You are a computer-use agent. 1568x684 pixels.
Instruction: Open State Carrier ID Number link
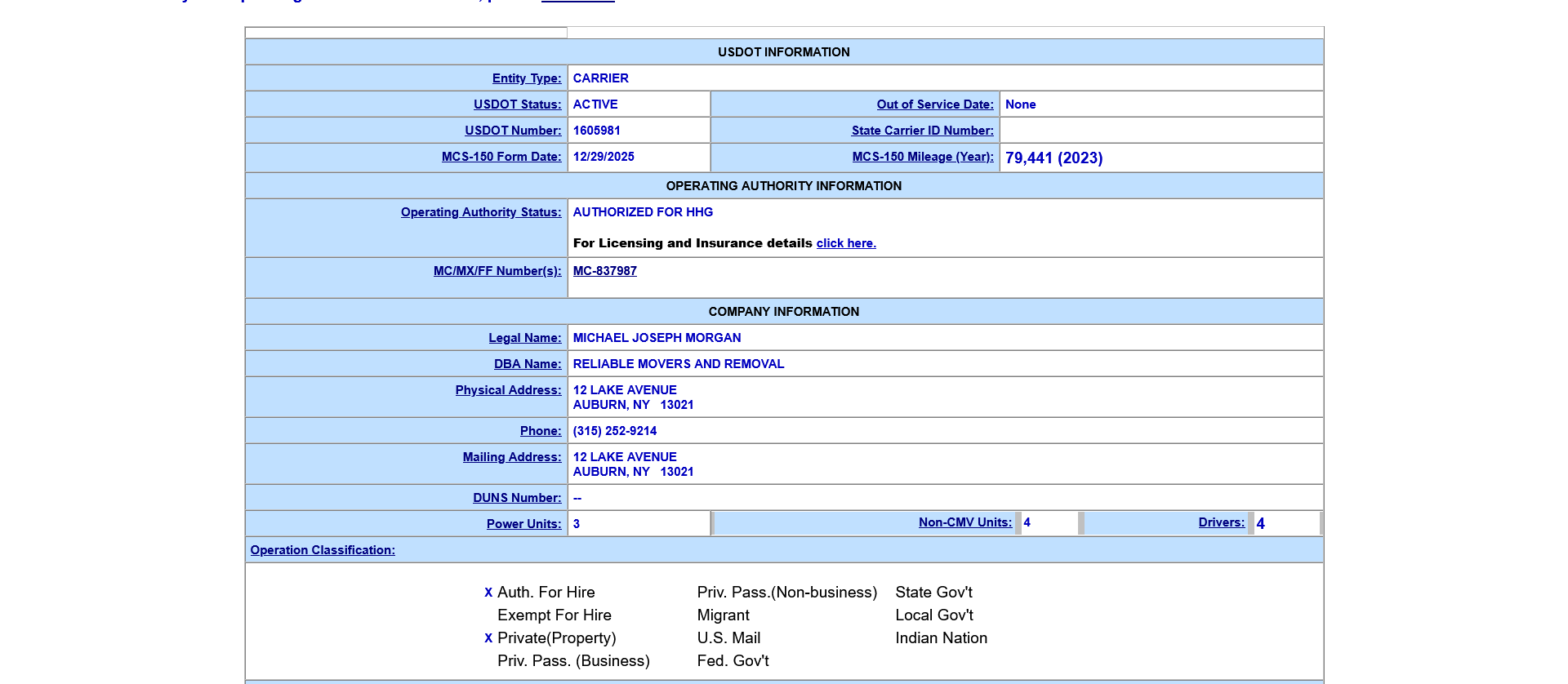pyautogui.click(x=922, y=131)
